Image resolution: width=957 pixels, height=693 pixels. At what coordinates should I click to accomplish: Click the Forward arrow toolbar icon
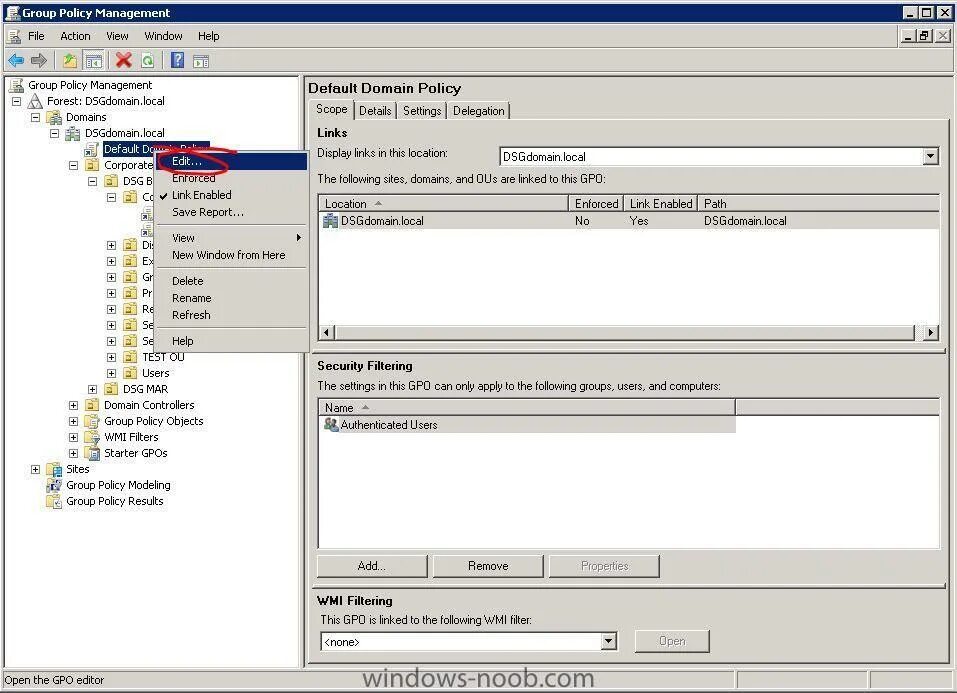(39, 60)
